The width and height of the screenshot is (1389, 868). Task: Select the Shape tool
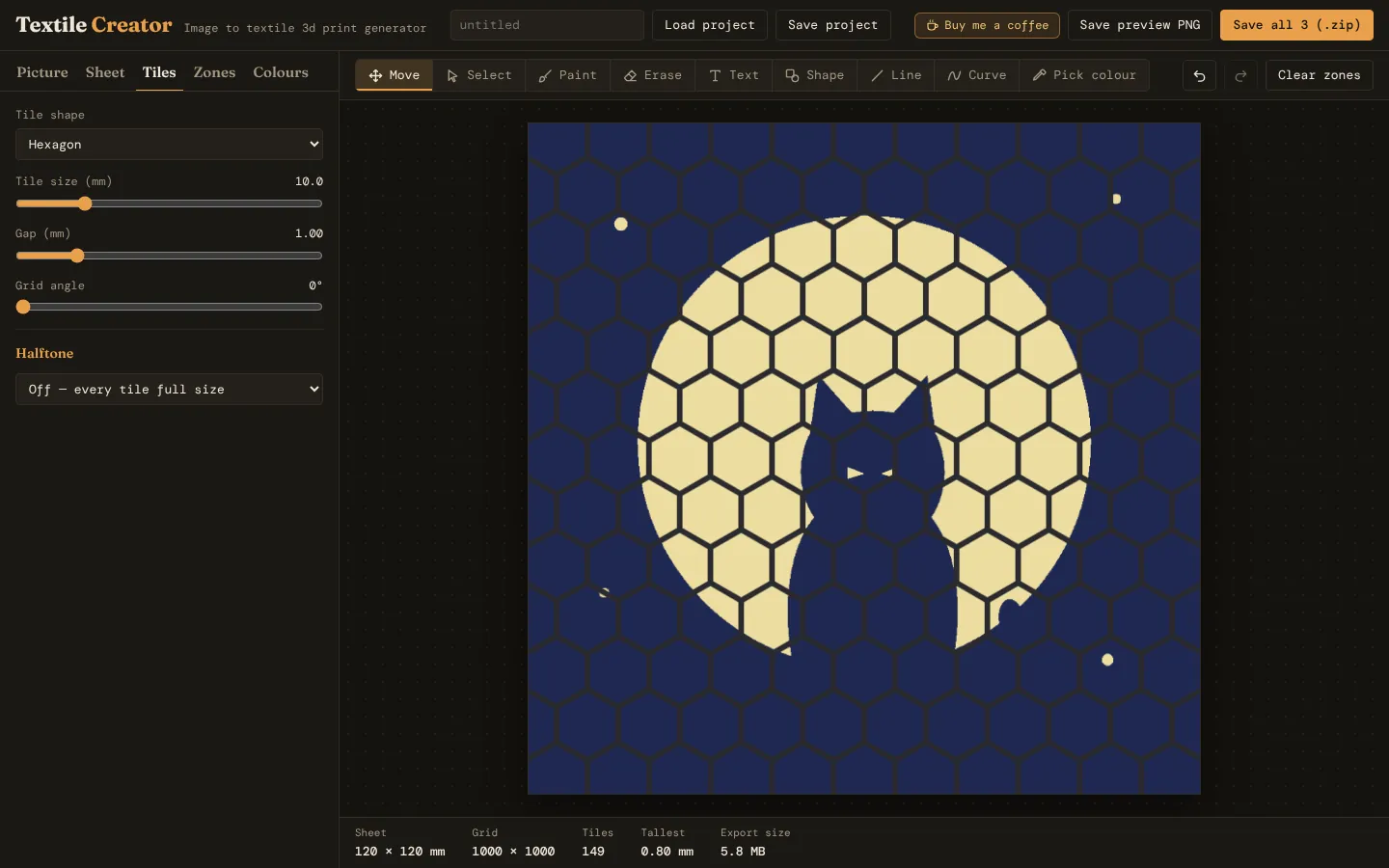coord(814,75)
